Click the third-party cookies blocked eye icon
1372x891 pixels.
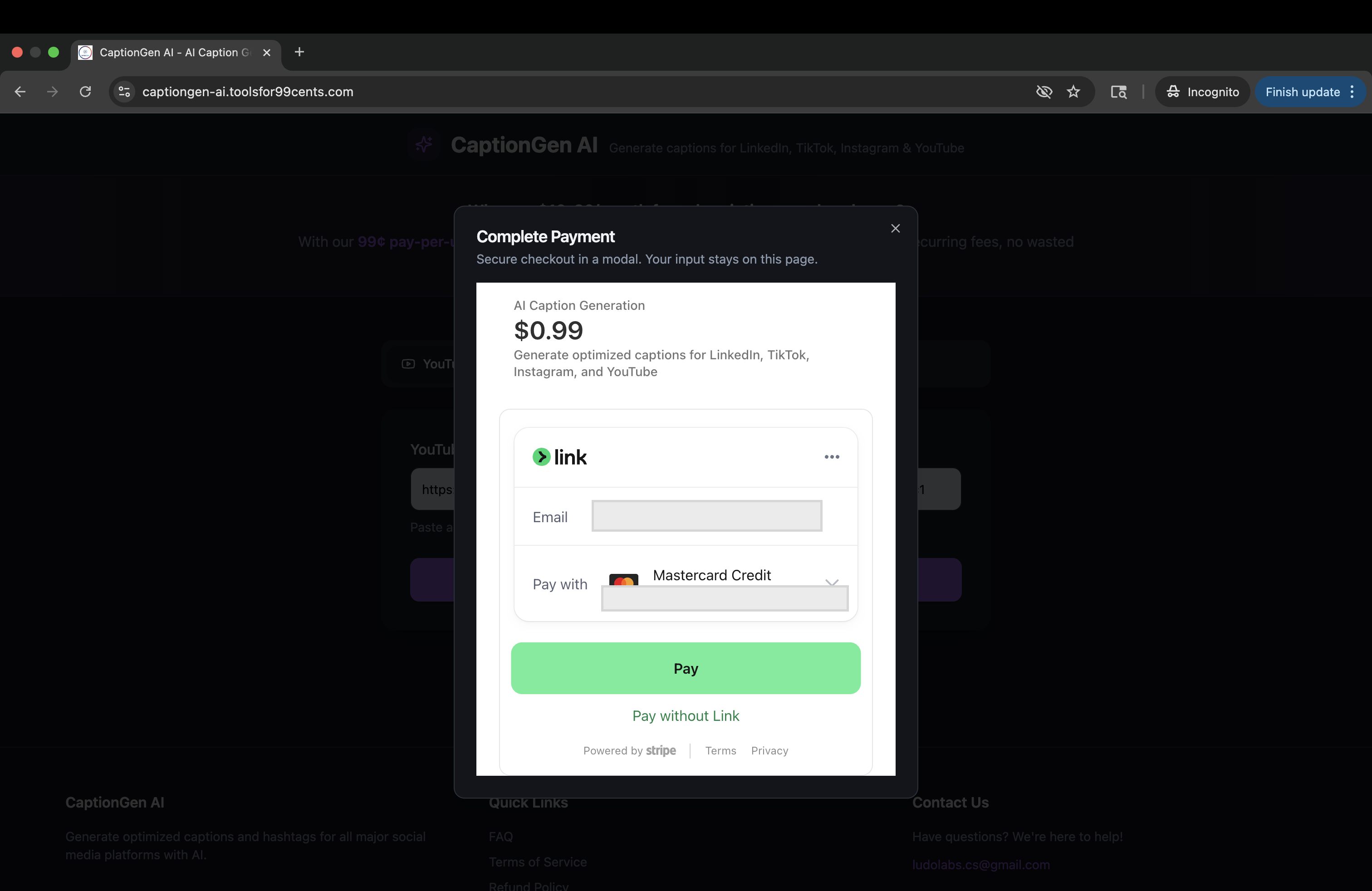click(1044, 92)
